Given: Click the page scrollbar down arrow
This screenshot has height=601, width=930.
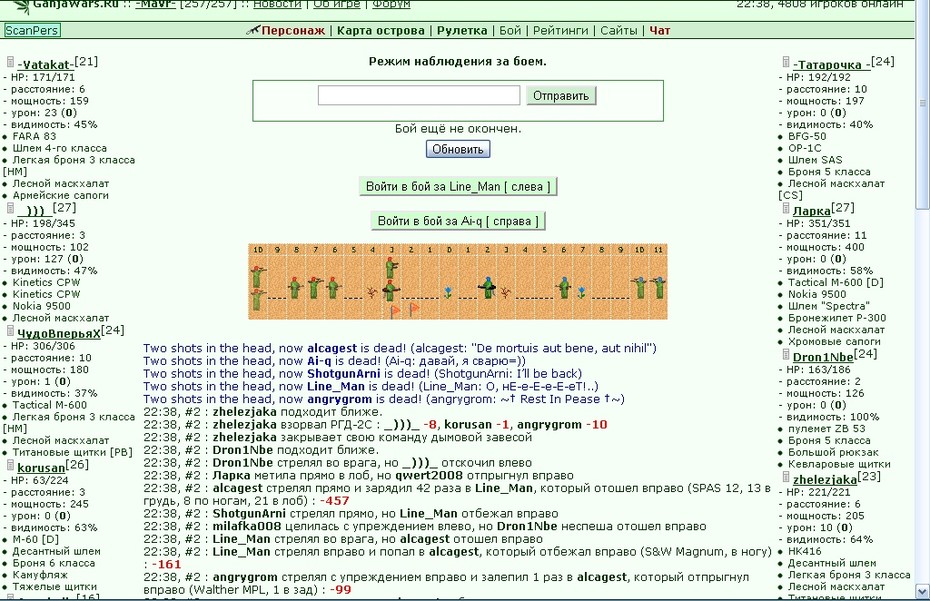Looking at the screenshot, I should click(923, 590).
